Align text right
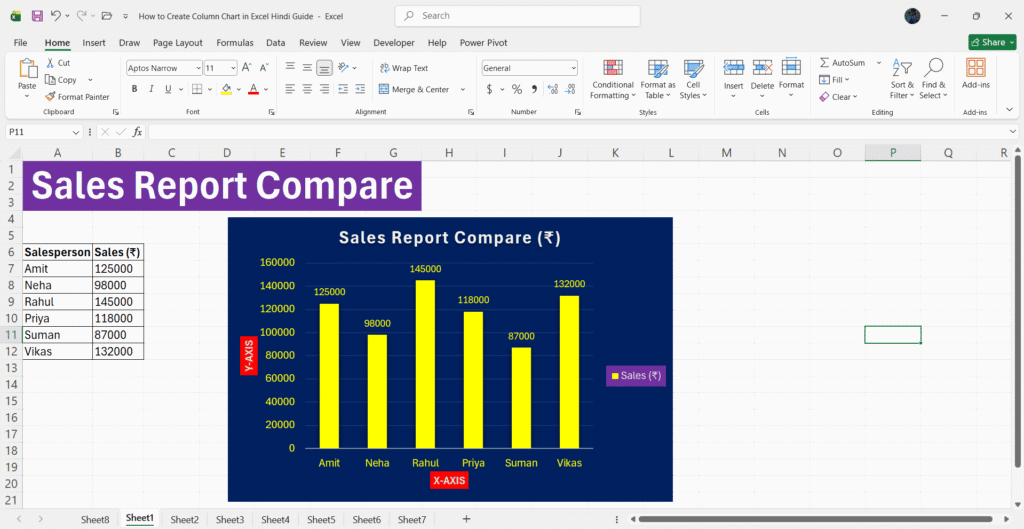 [324, 89]
